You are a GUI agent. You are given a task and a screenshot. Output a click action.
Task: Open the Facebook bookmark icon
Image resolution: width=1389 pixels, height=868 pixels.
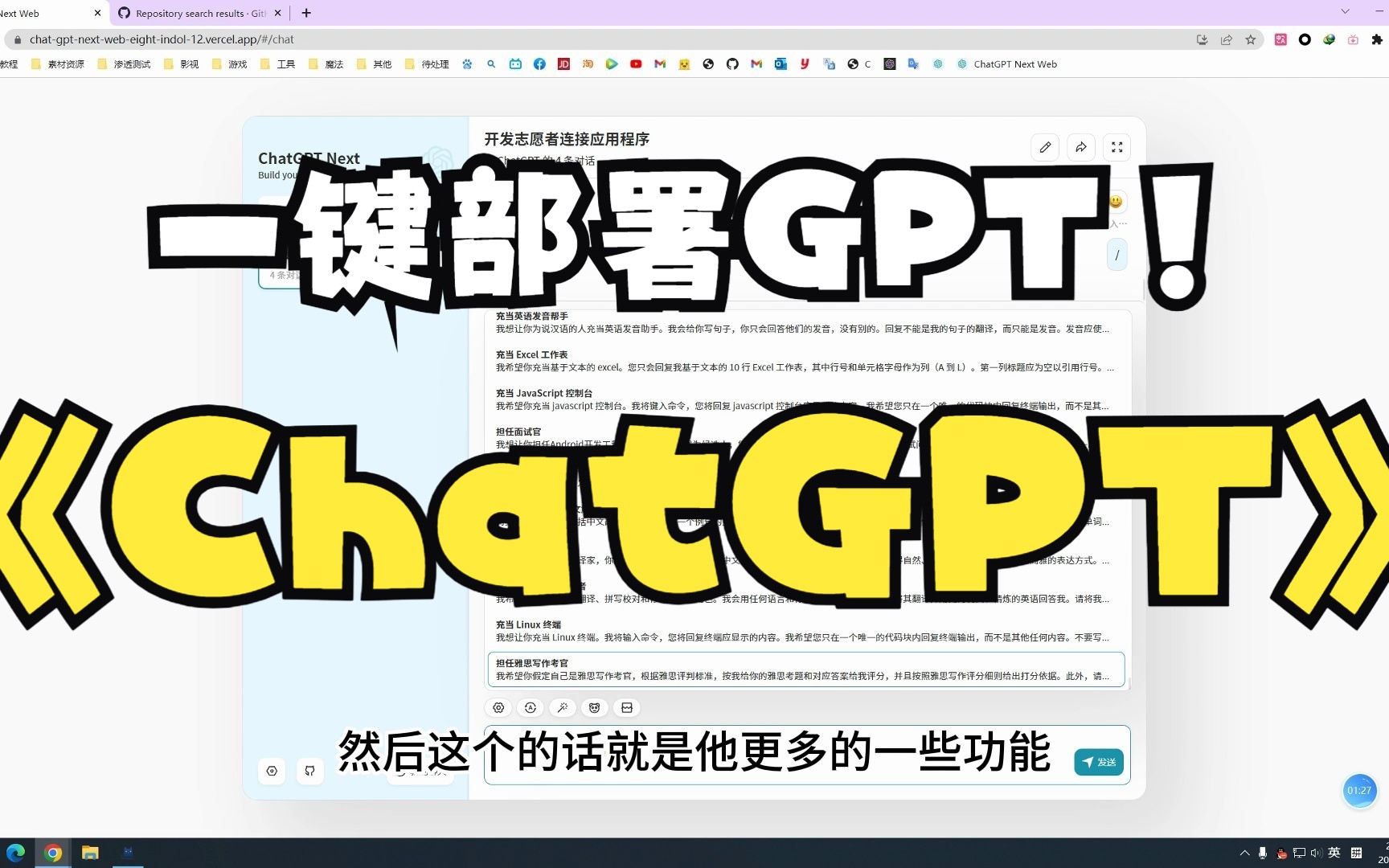539,64
